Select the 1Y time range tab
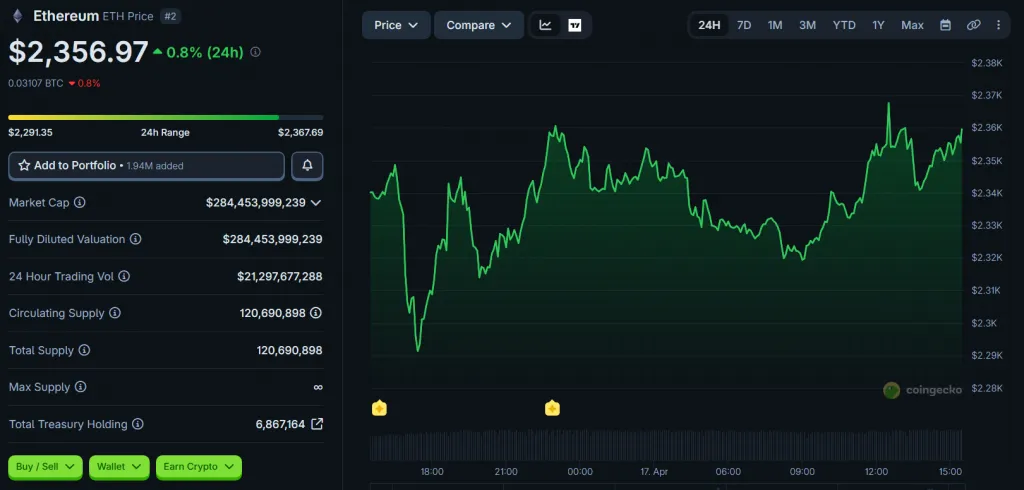1024x490 pixels. tap(878, 25)
